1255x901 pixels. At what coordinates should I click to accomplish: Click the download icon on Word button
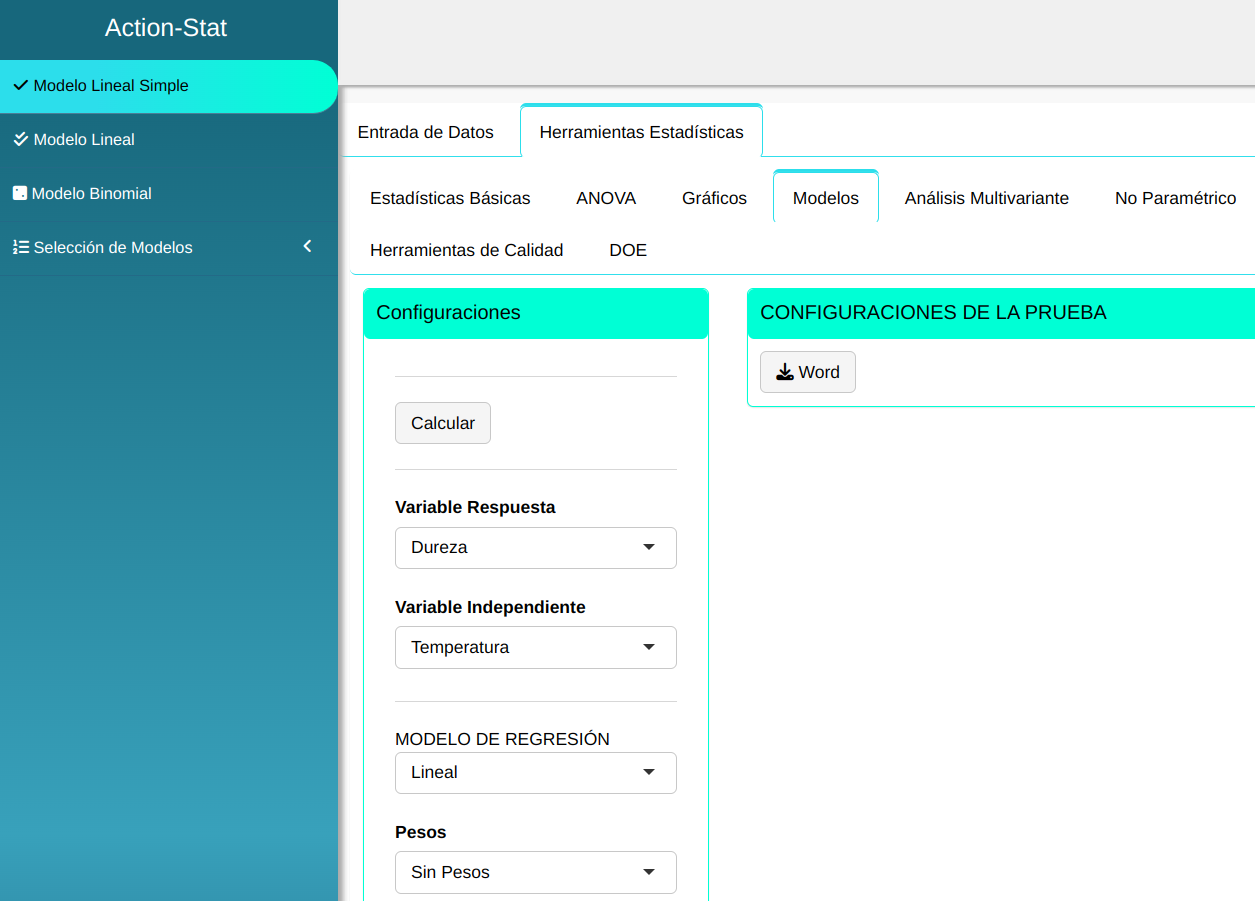(x=785, y=372)
